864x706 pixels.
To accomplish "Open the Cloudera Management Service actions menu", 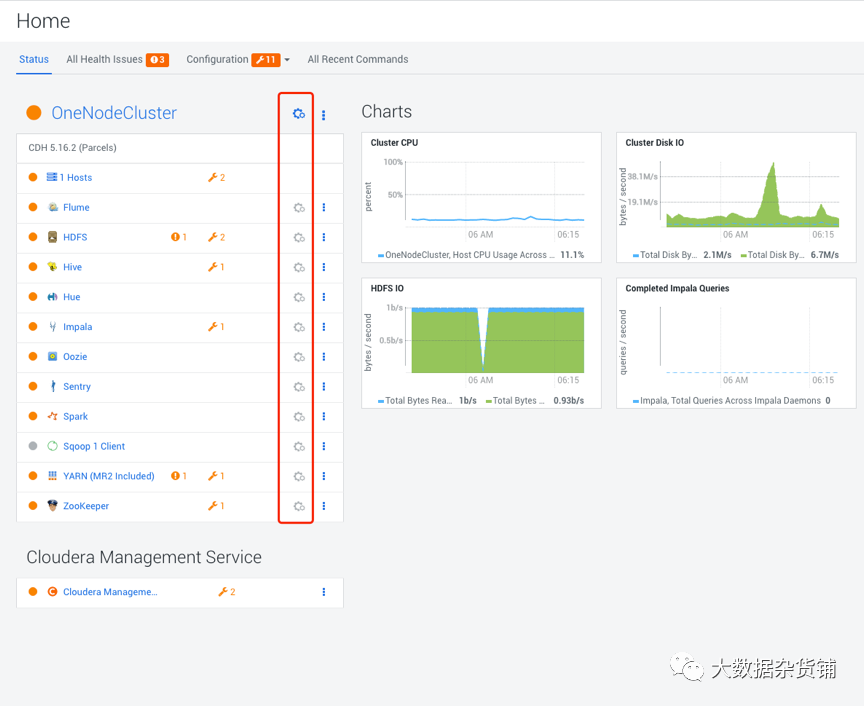I will coord(324,592).
